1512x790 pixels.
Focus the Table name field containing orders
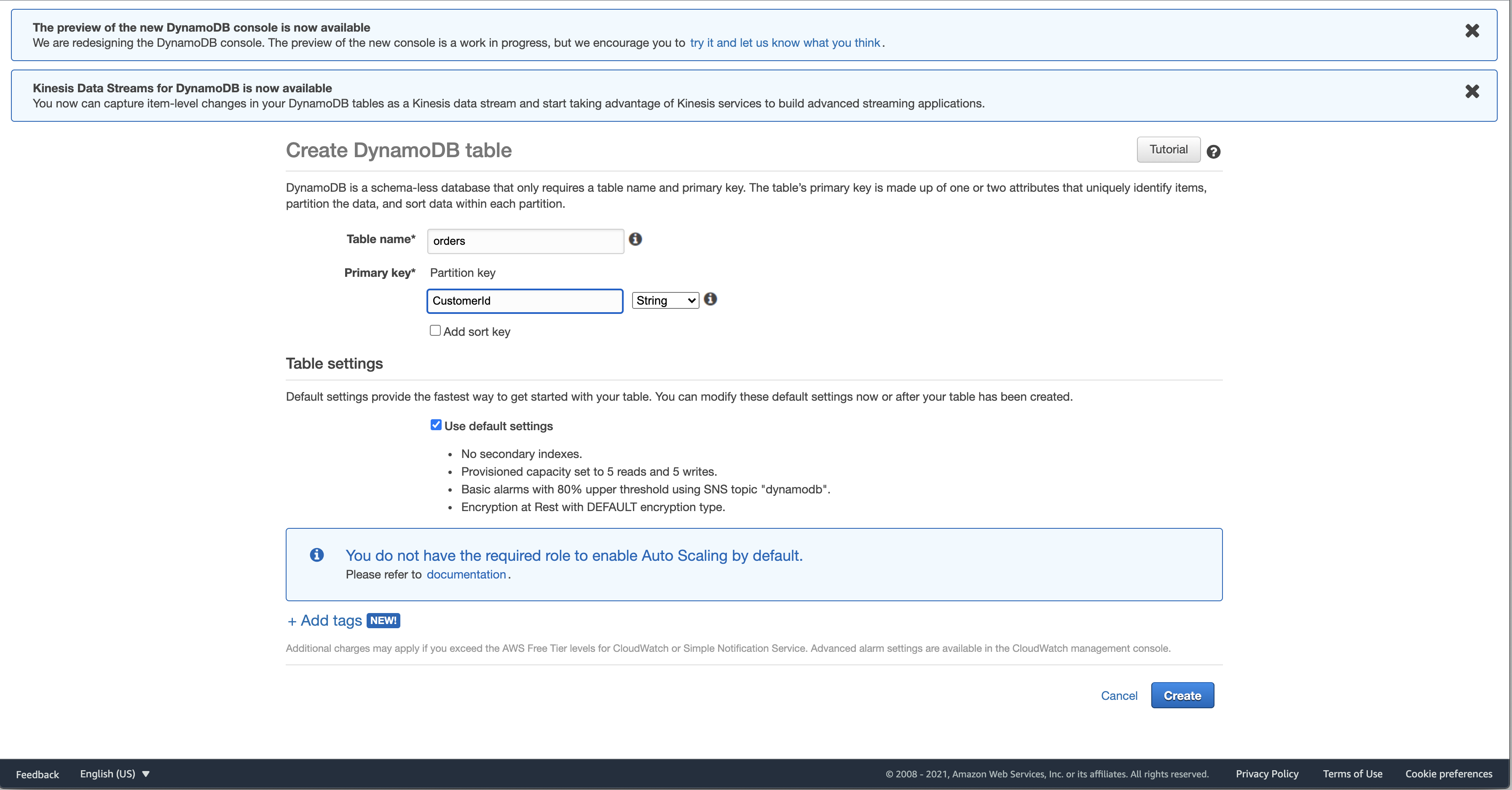pyautogui.click(x=525, y=241)
